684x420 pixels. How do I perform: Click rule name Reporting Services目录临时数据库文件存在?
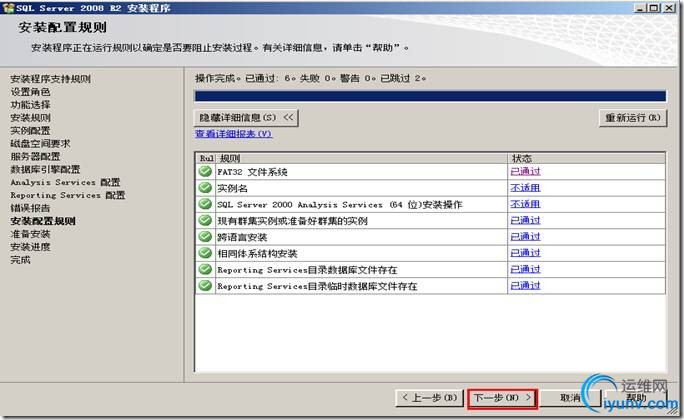tap(317, 286)
